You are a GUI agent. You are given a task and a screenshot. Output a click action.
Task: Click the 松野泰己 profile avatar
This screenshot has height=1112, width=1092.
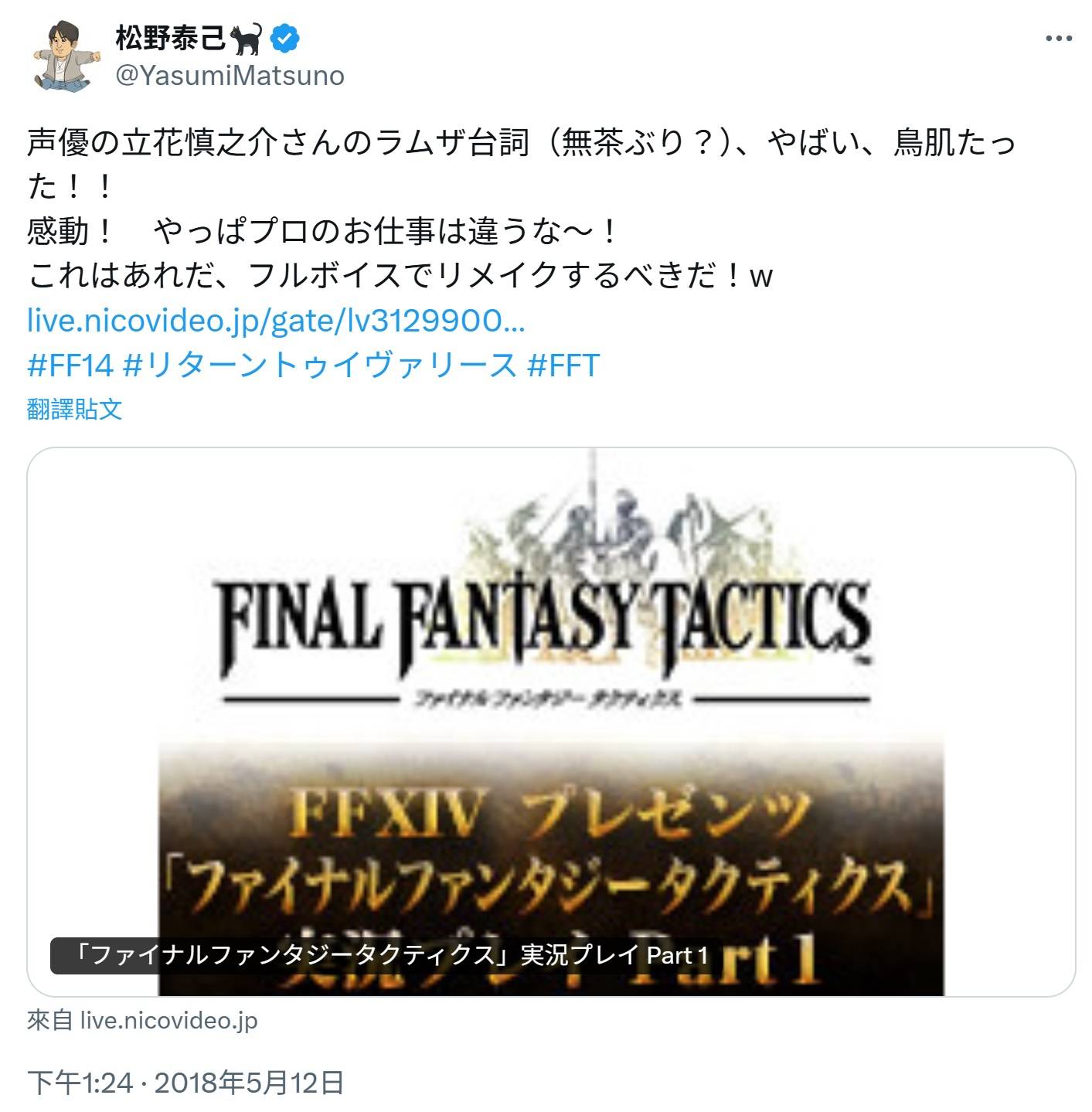(x=66, y=57)
